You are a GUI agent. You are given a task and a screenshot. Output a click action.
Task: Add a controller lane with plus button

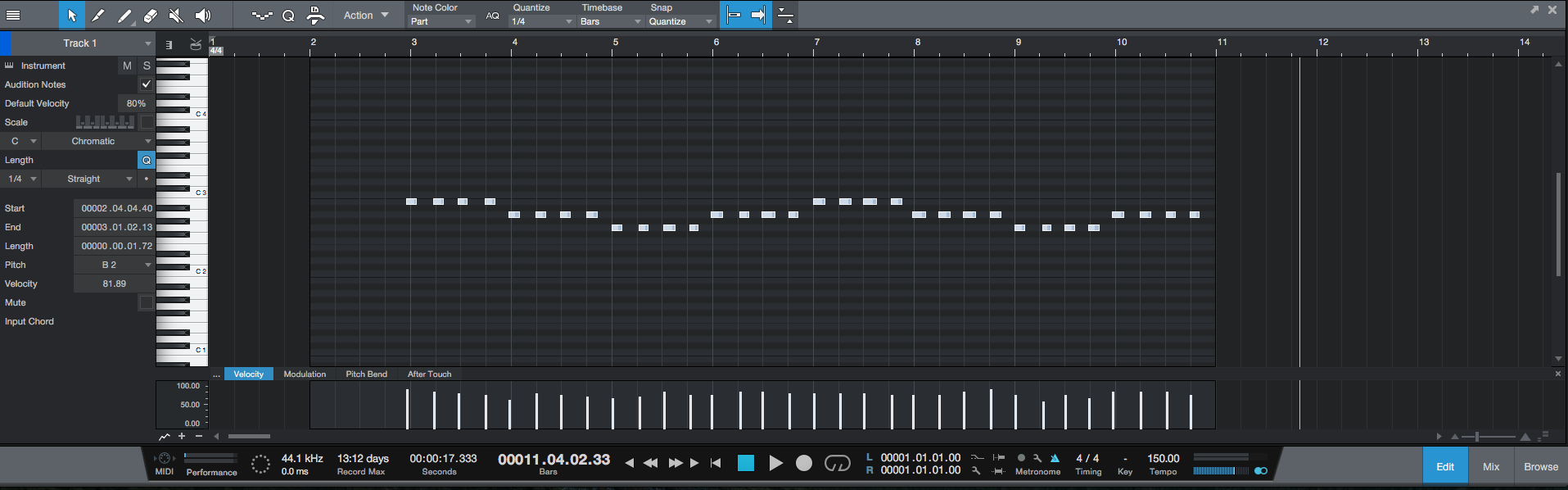coord(182,436)
